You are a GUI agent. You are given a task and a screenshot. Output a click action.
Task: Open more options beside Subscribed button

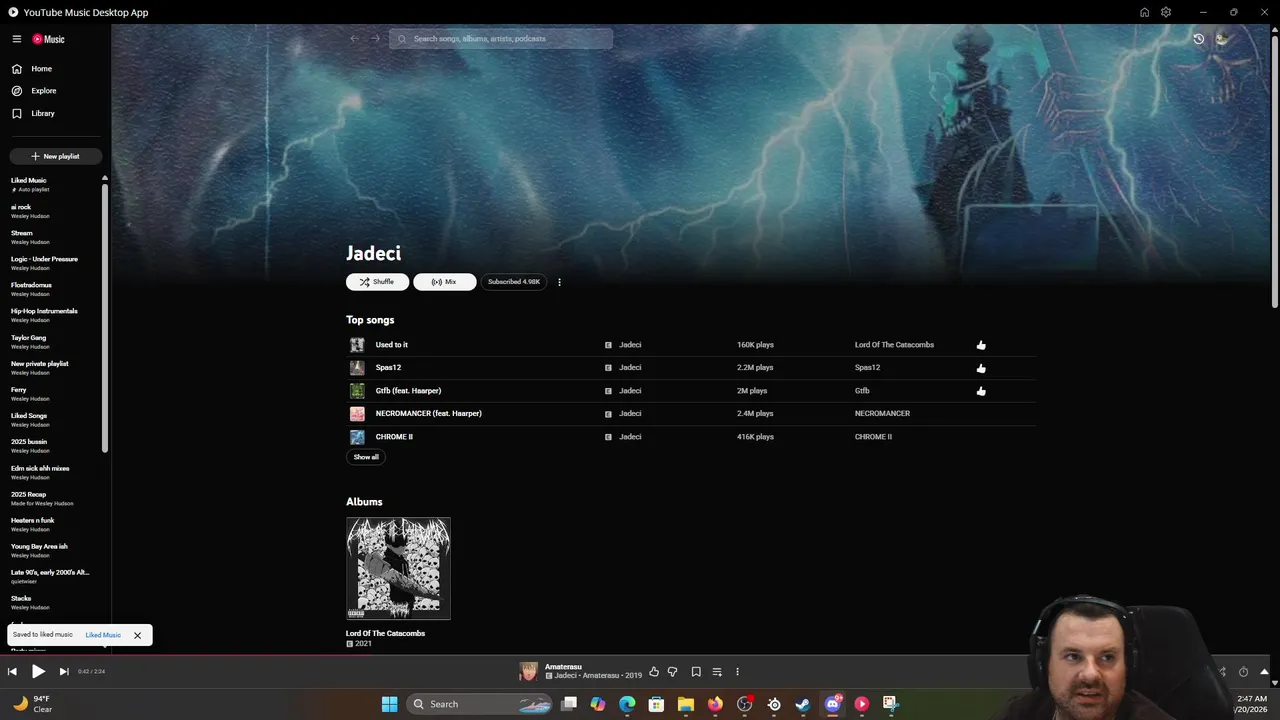click(559, 282)
